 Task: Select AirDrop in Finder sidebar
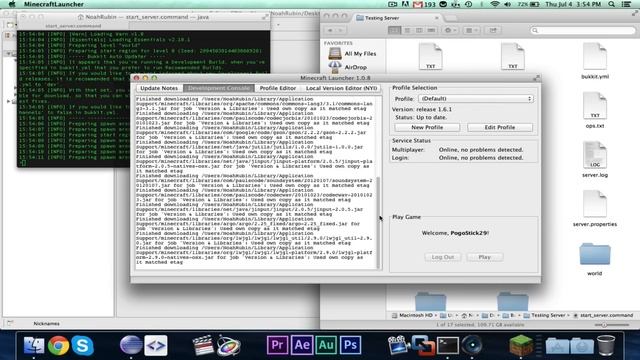click(348, 67)
